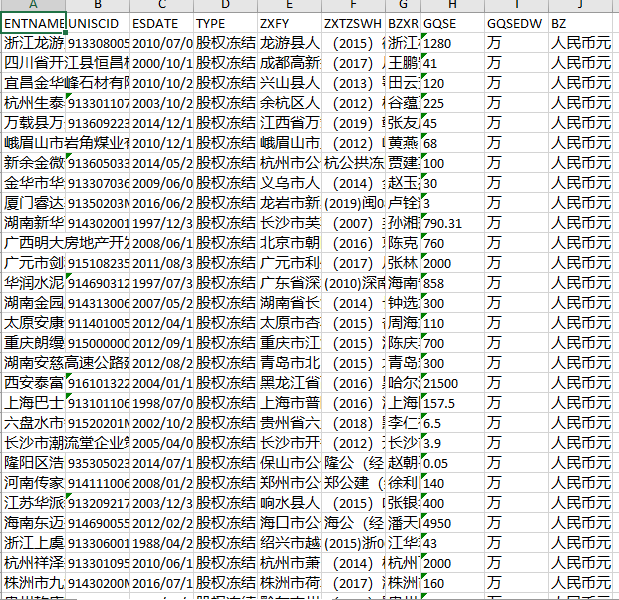Select the GQSEDW header cell
The width and height of the screenshot is (619, 600).
(517, 23)
